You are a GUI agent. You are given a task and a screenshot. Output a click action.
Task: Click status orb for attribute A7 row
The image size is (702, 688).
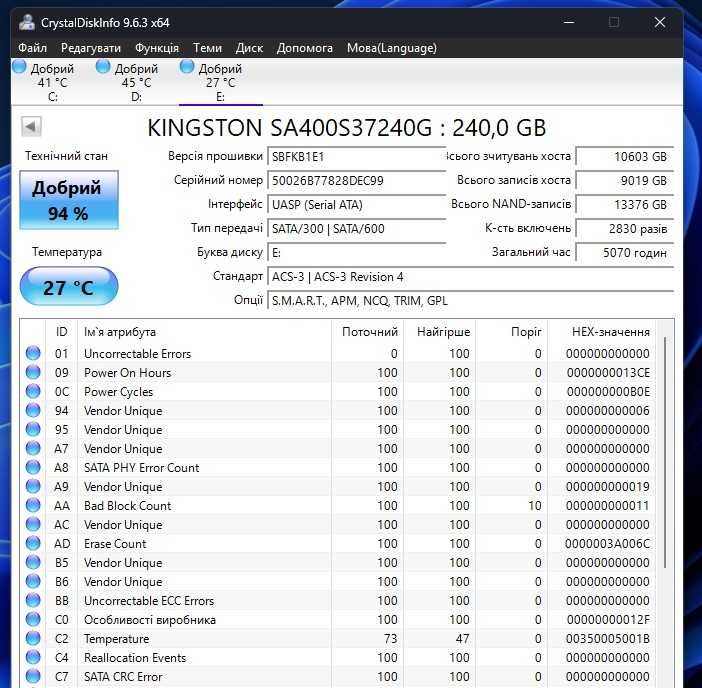[33, 449]
